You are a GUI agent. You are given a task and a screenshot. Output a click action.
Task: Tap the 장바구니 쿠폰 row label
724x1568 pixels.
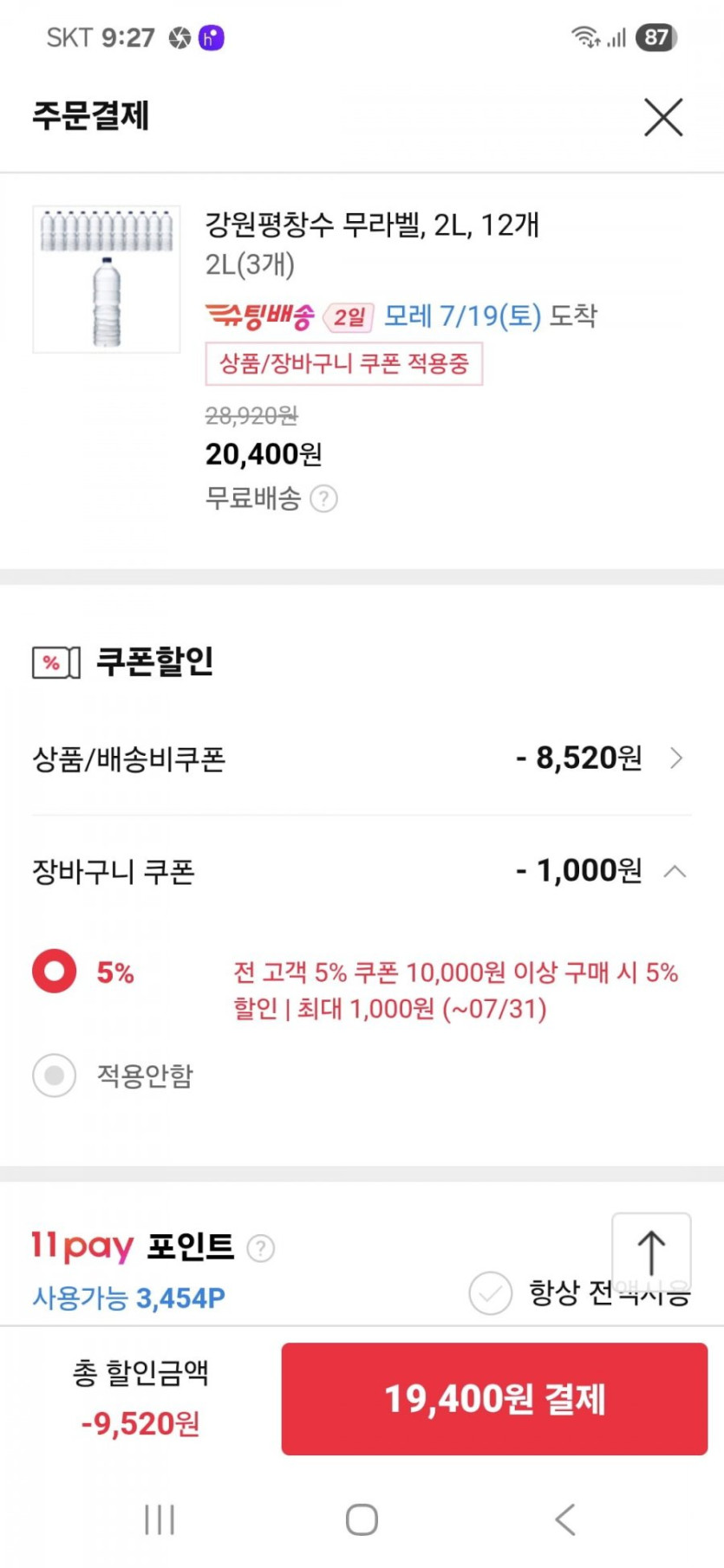[x=114, y=871]
